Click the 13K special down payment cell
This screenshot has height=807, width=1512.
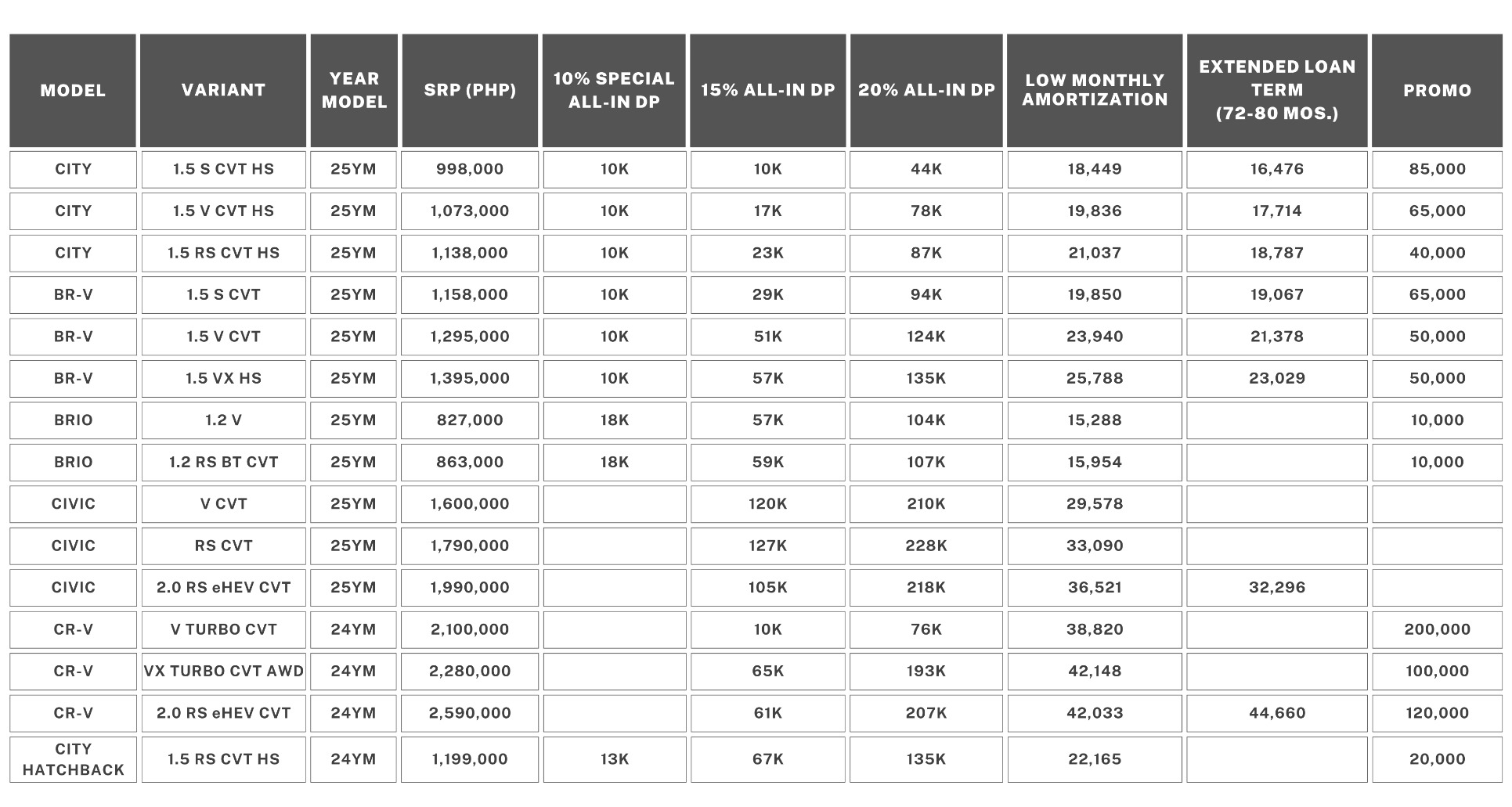(614, 759)
